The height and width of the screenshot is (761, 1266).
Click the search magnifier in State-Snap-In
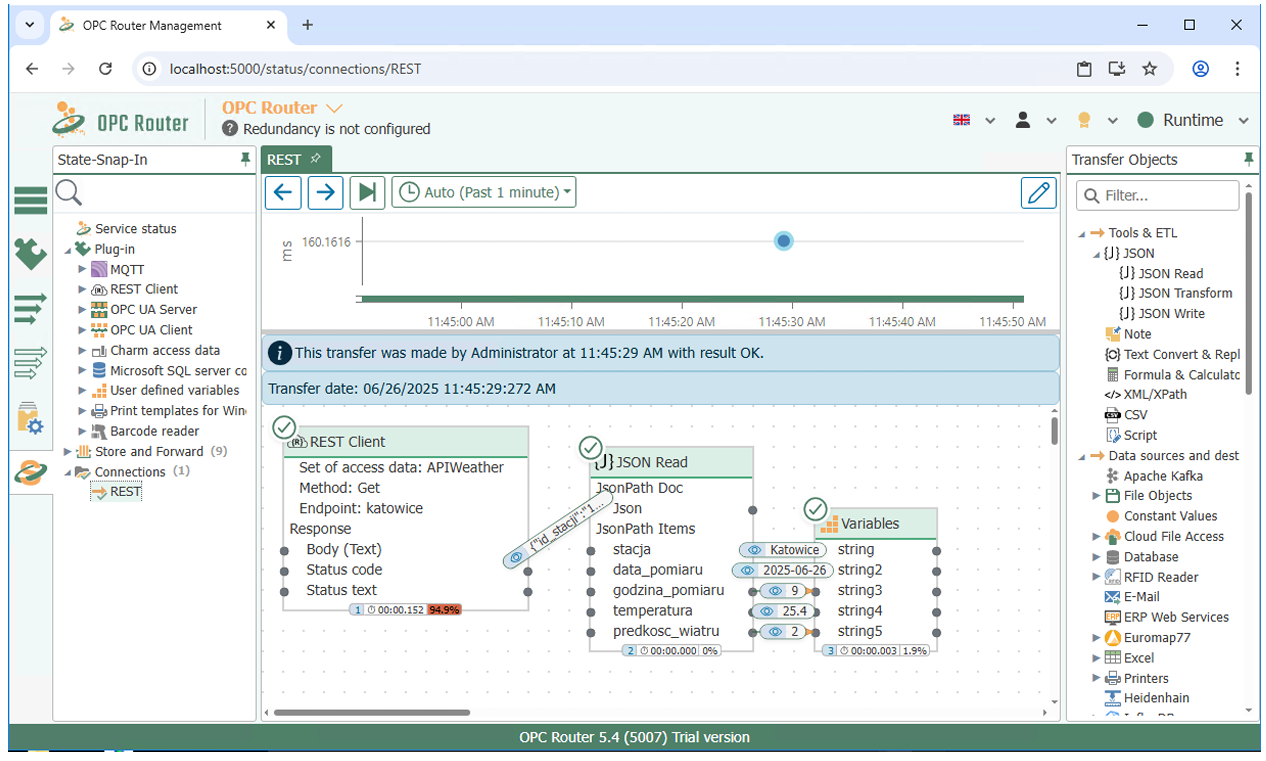[x=69, y=193]
